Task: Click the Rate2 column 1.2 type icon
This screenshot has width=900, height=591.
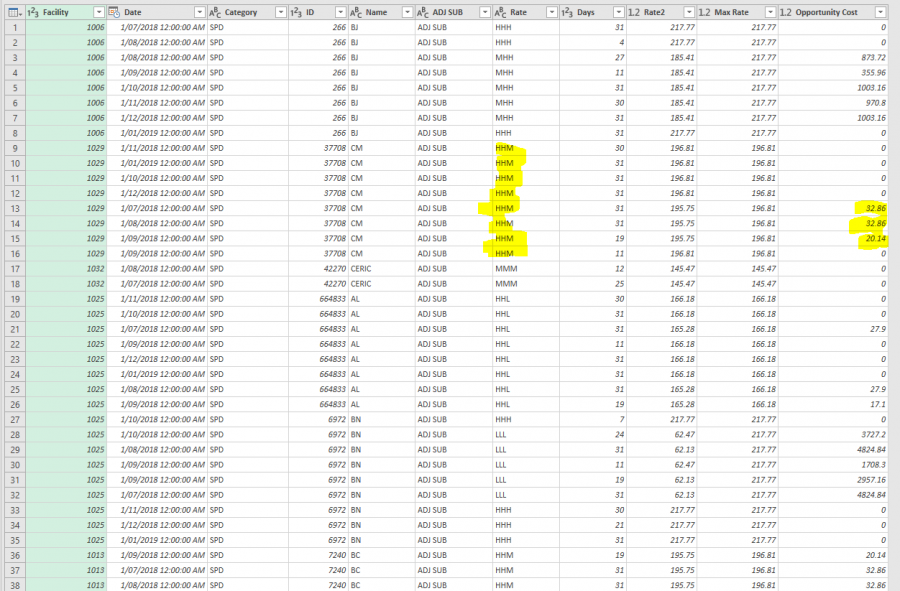Action: pyautogui.click(x=634, y=12)
